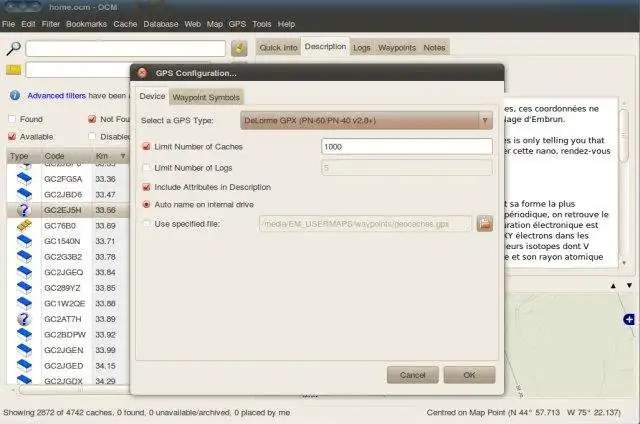Viewport: 640px width, 424px height.
Task: Uncheck Limit Number of Caches
Action: click(x=146, y=147)
